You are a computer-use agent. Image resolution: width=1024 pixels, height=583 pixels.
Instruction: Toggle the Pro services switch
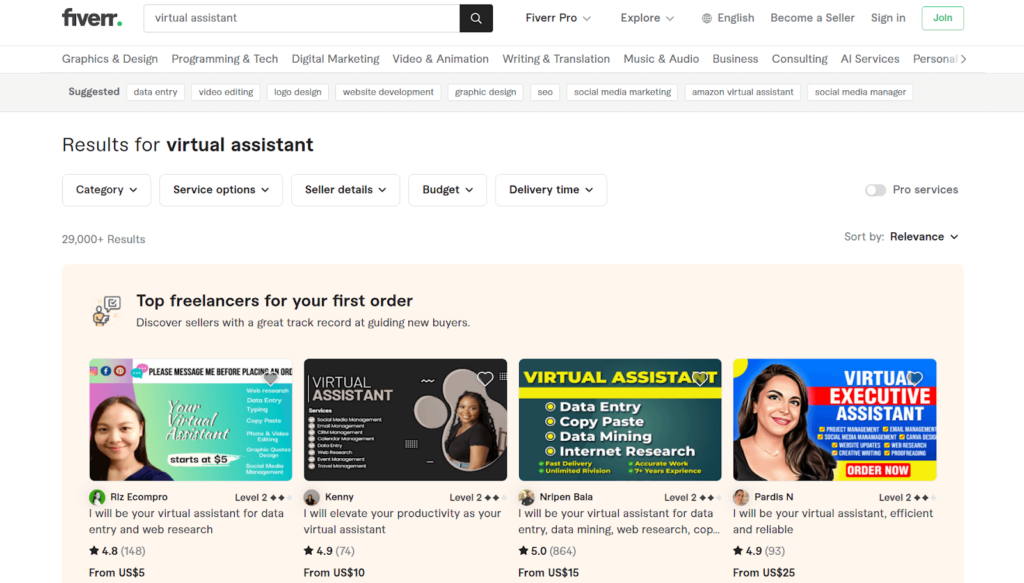(x=875, y=190)
